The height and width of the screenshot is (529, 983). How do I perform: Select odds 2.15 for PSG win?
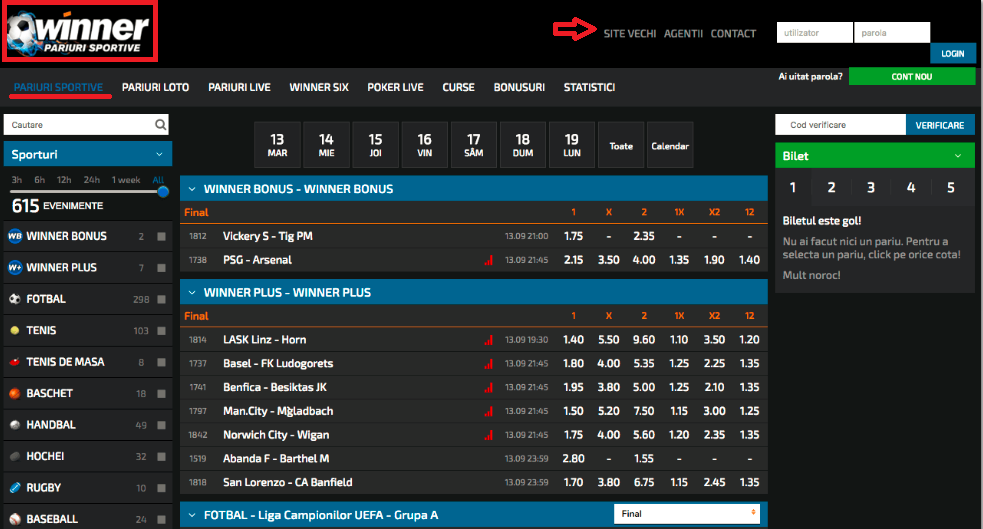pyautogui.click(x=573, y=260)
